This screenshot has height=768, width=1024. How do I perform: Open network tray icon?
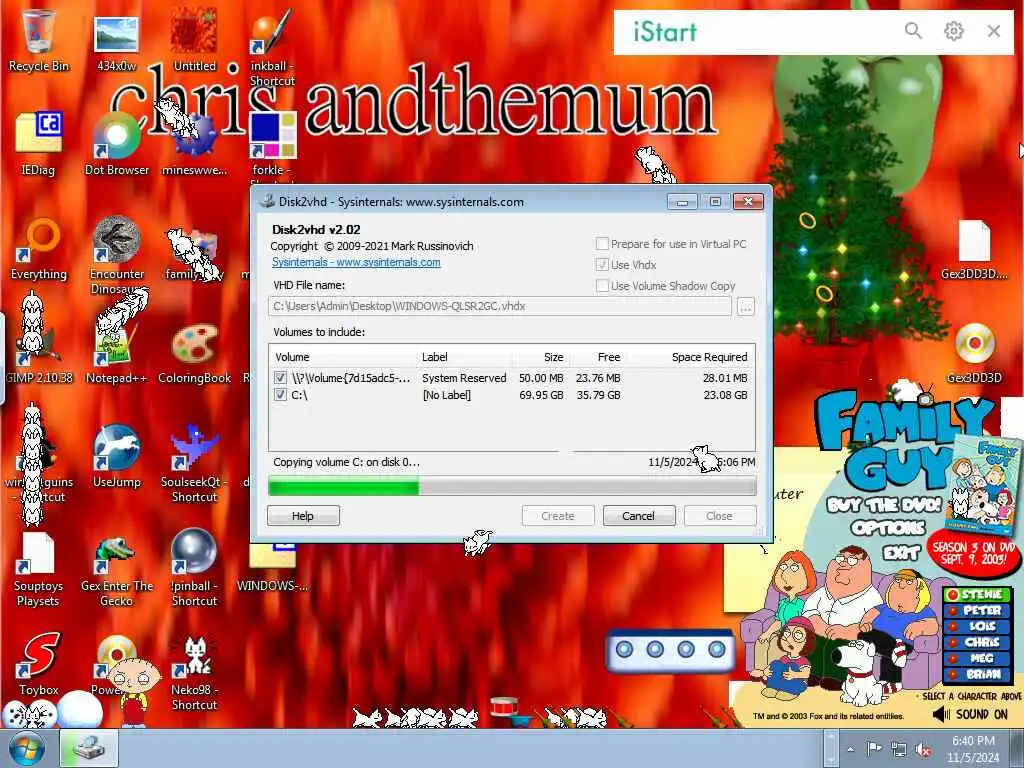tap(899, 749)
